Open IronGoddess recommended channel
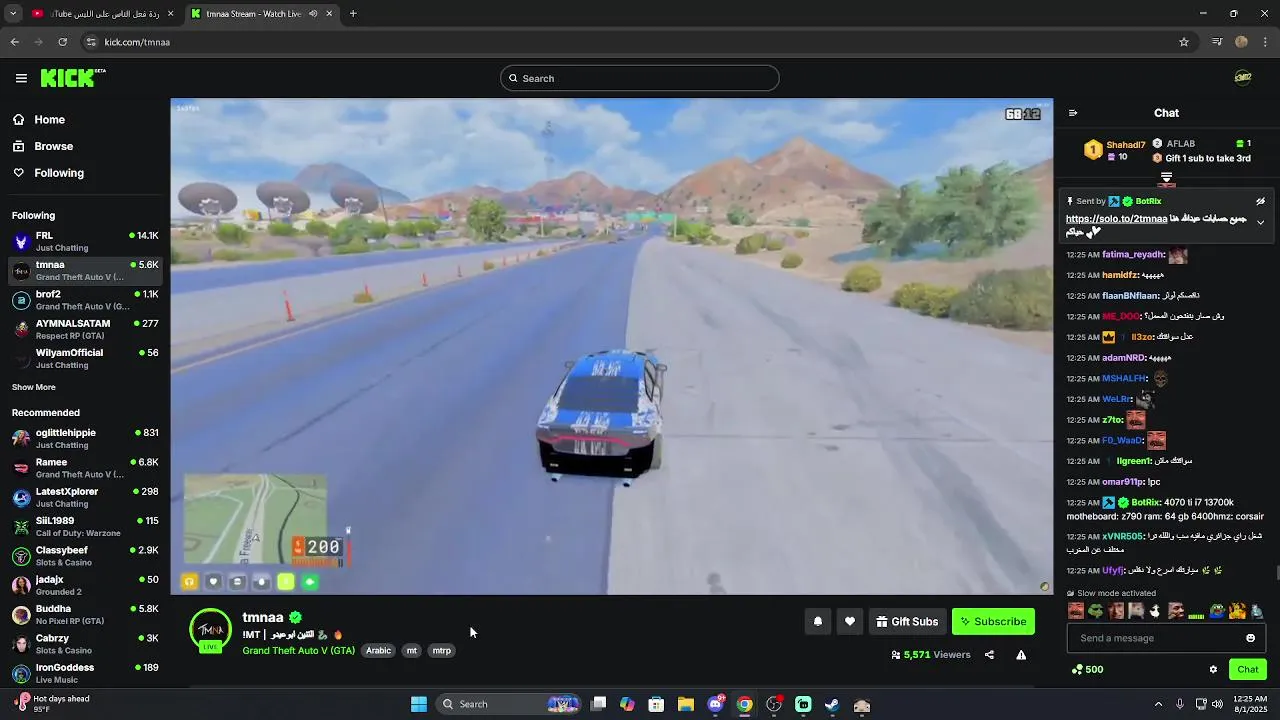1280x720 pixels. [85, 673]
